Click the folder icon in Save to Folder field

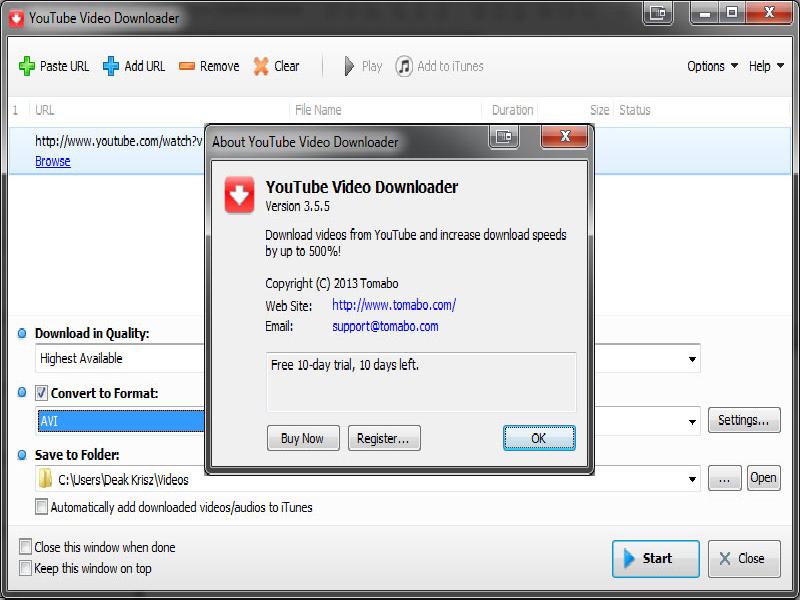[x=45, y=479]
